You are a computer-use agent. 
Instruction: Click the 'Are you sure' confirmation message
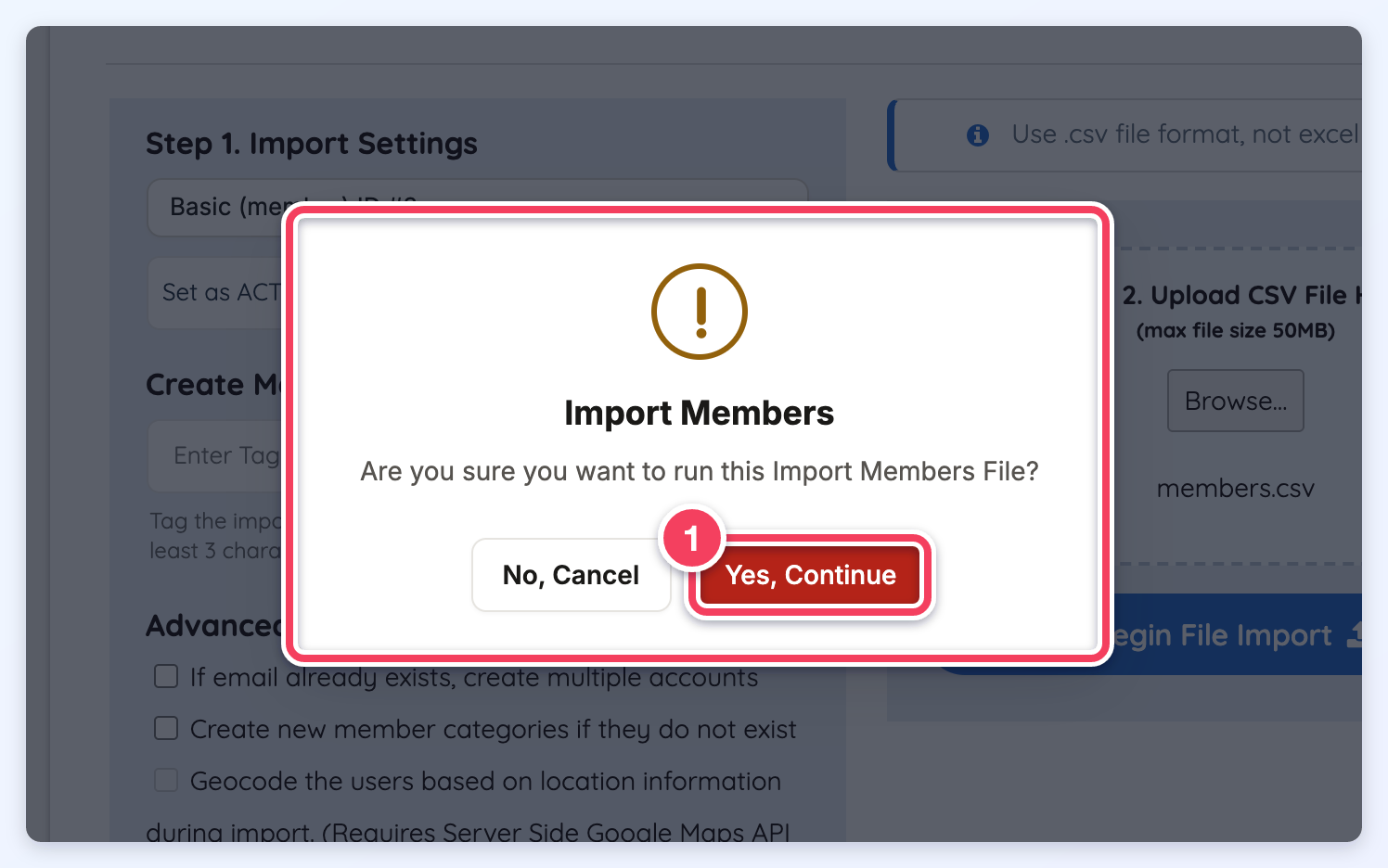700,471
